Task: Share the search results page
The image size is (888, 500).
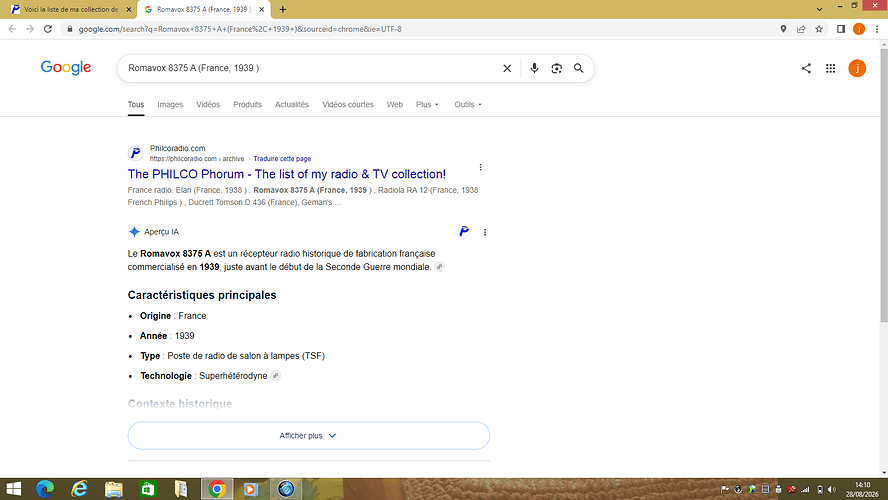Action: 806,69
